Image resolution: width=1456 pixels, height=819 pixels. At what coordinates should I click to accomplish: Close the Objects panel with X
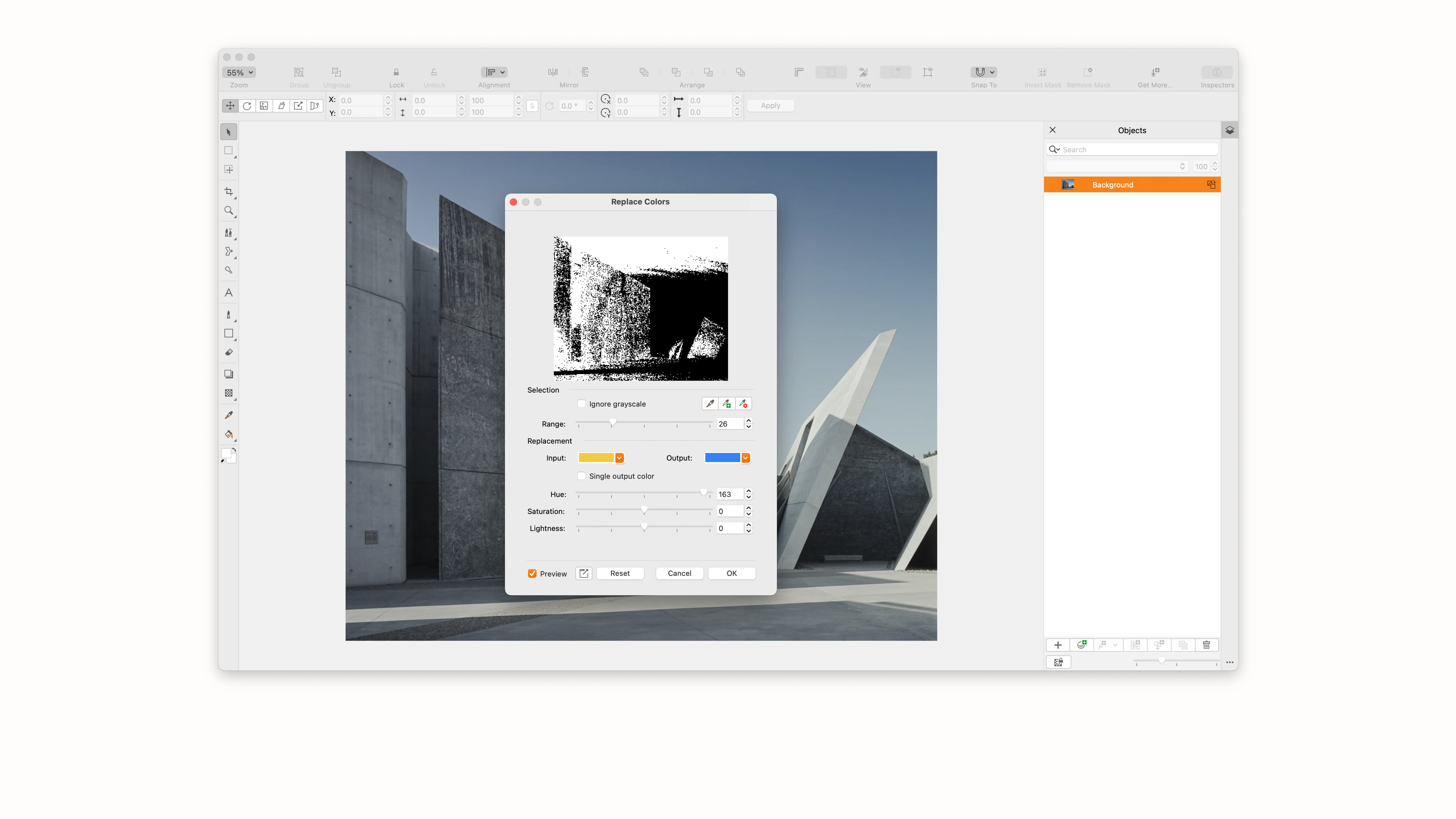1052,130
